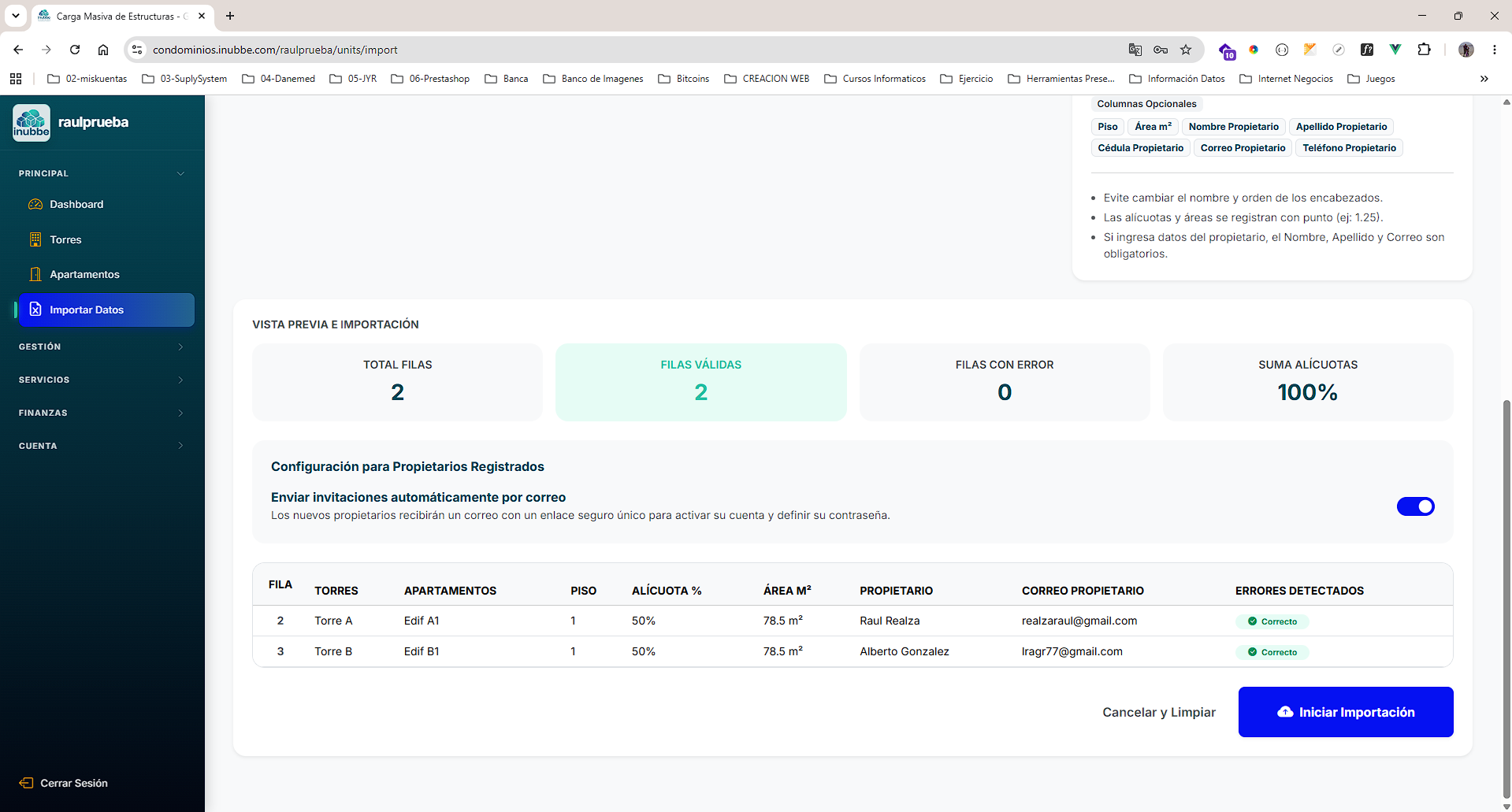The image size is (1512, 812).
Task: Expand the Servicios sidebar section
Action: click(102, 380)
